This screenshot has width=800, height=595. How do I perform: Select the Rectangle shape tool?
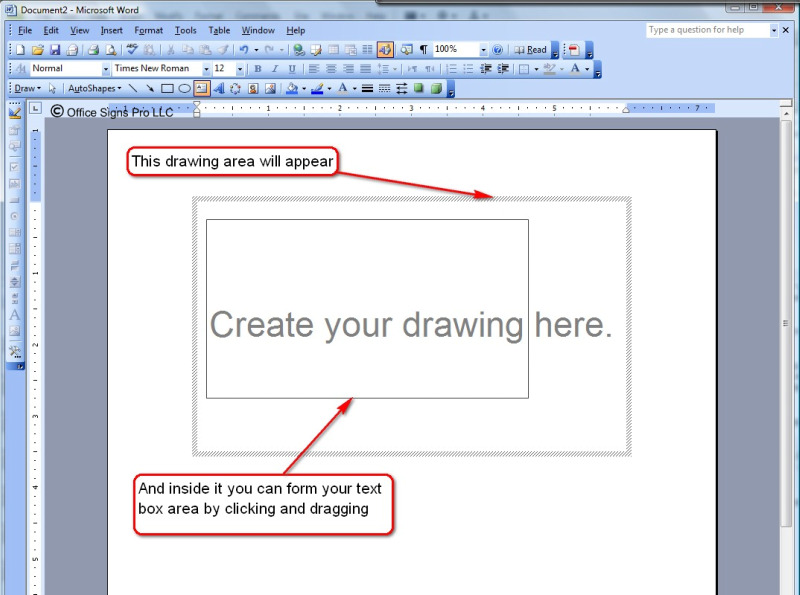[167, 88]
